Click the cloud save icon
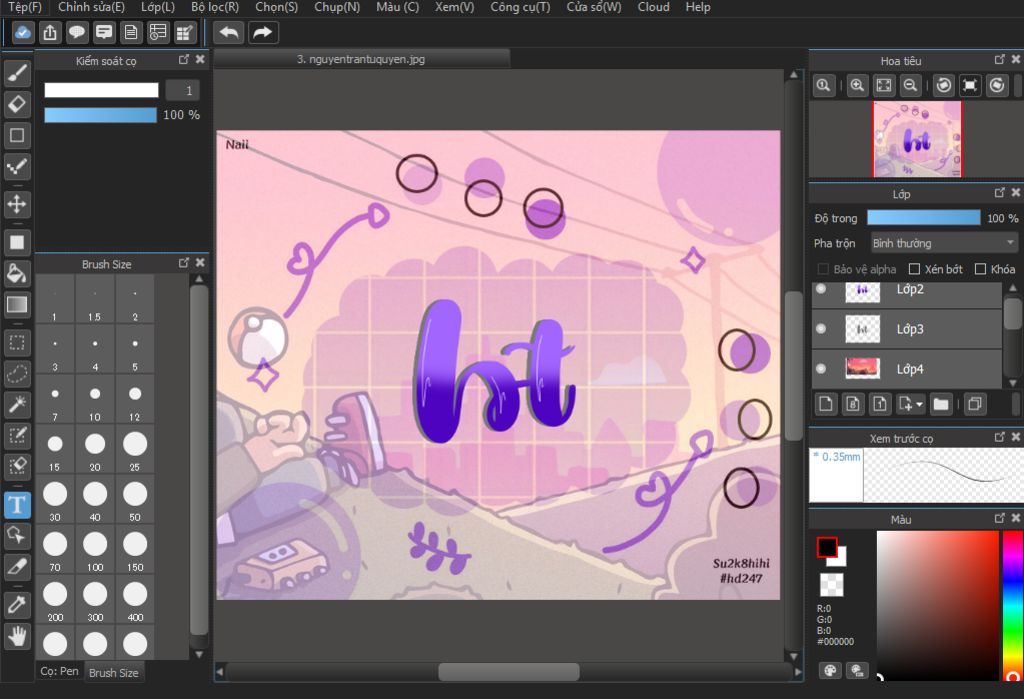 pos(23,32)
